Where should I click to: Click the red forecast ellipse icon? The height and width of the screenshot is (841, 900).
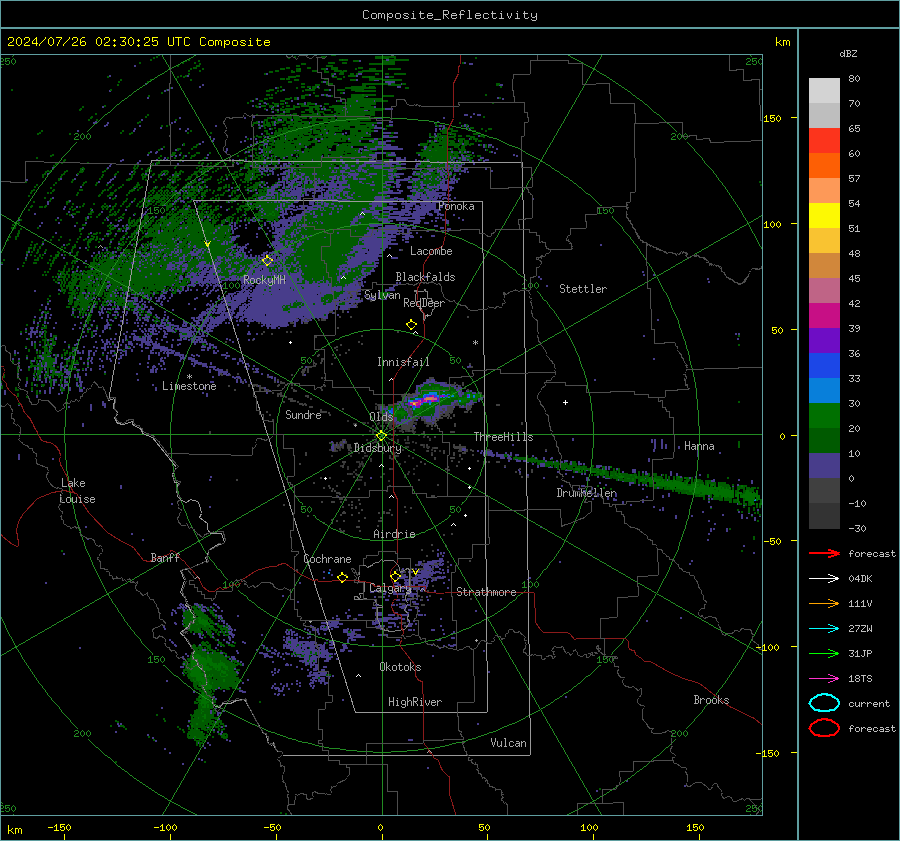tap(824, 728)
